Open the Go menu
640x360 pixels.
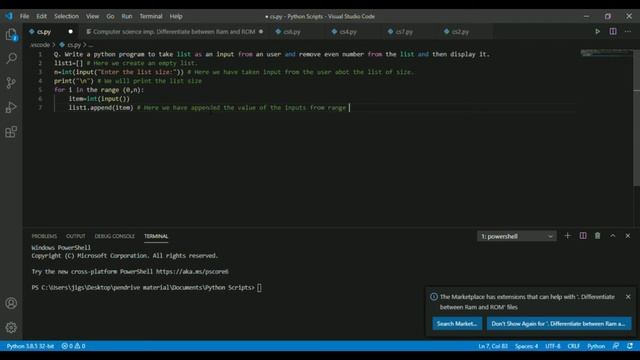click(110, 16)
